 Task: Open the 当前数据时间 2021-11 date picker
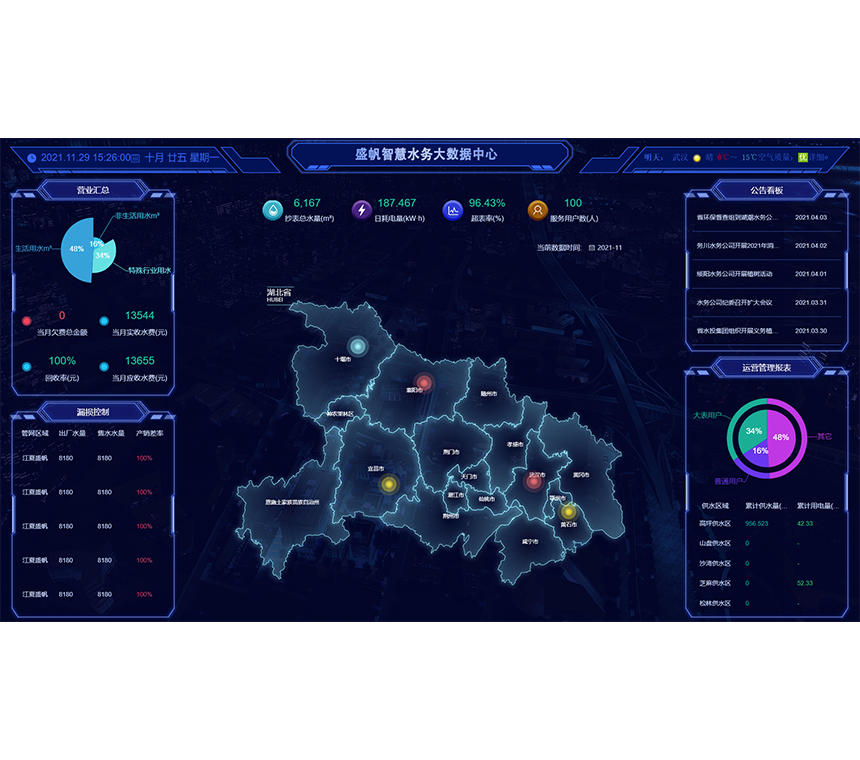pyautogui.click(x=606, y=248)
